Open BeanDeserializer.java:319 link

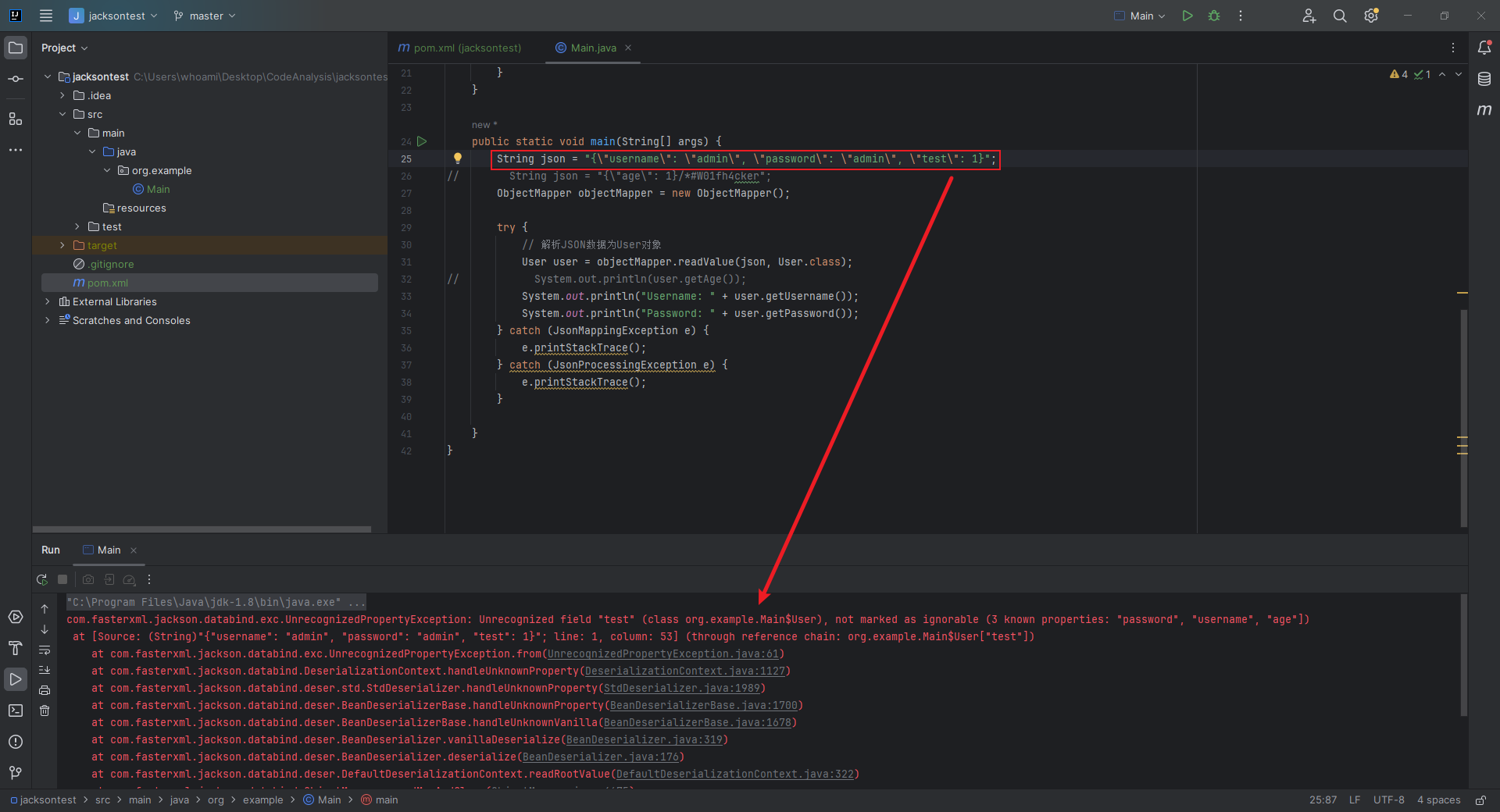pyautogui.click(x=645, y=739)
